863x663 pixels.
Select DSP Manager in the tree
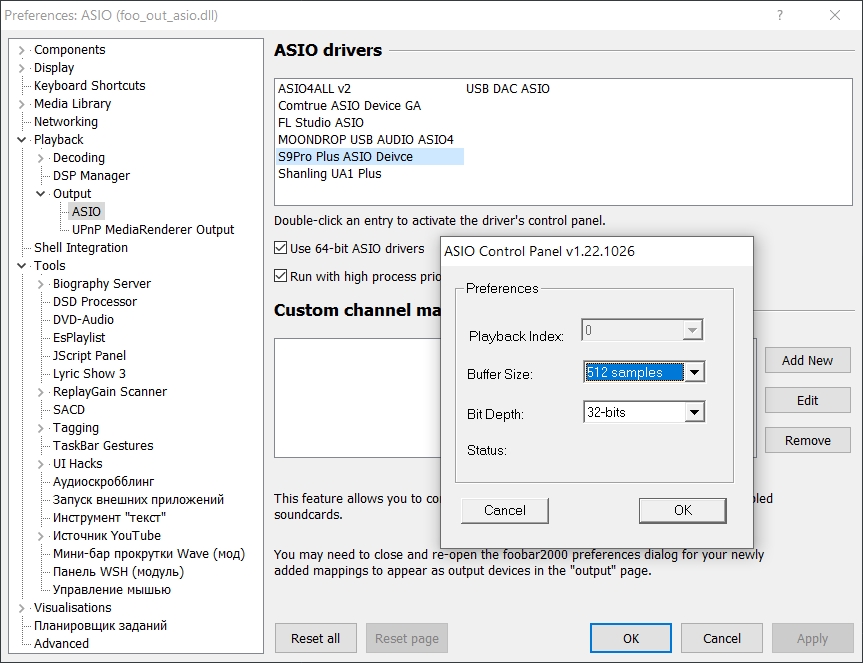tap(91, 176)
